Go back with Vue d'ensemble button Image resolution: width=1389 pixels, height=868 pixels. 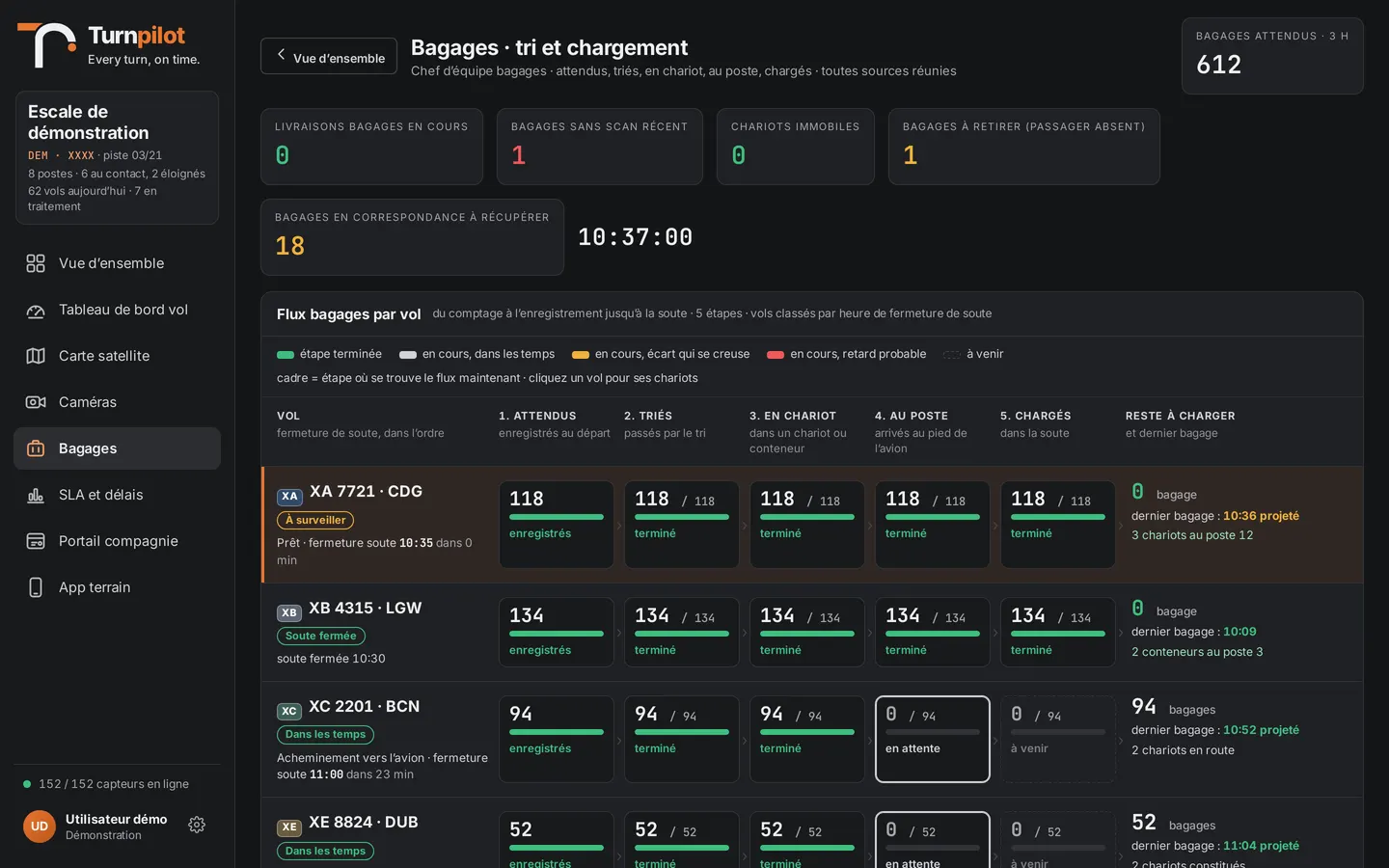[x=329, y=56]
